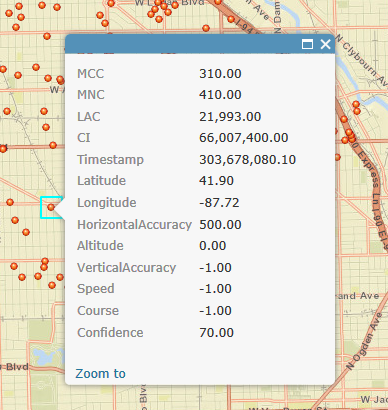Click the HorizontalAccuracy field label
This screenshot has height=410, width=388.
134,225
